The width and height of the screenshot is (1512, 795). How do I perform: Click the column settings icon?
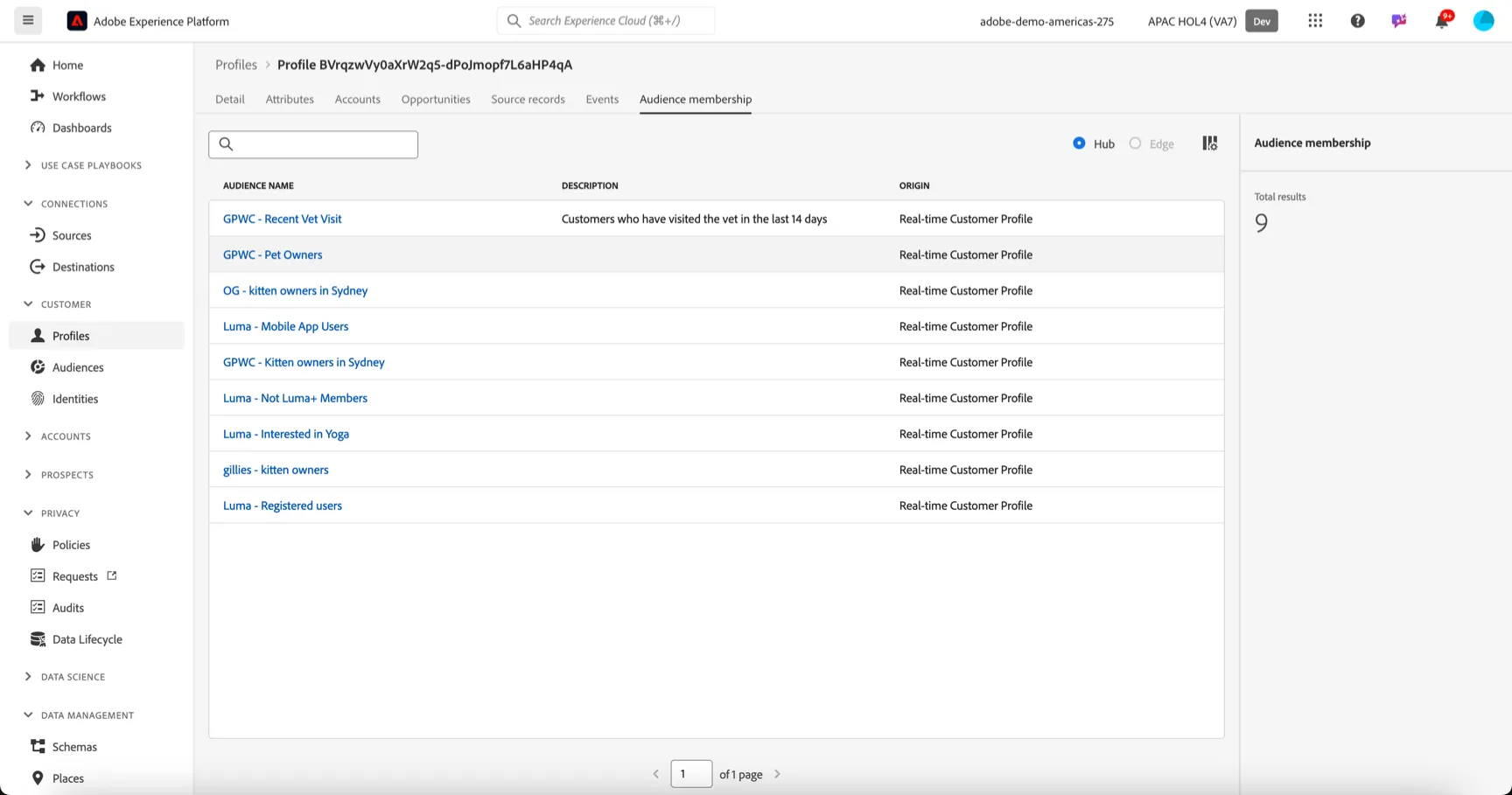pos(1209,143)
